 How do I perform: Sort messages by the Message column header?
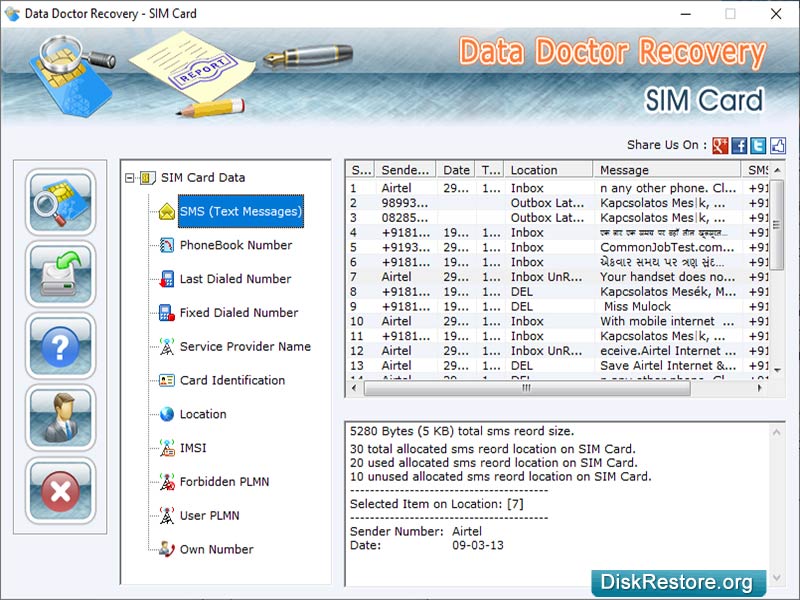click(630, 170)
